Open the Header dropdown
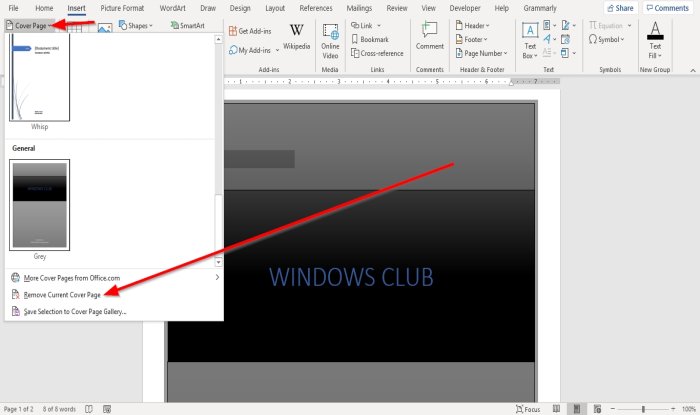The width and height of the screenshot is (700, 415). coord(472,25)
